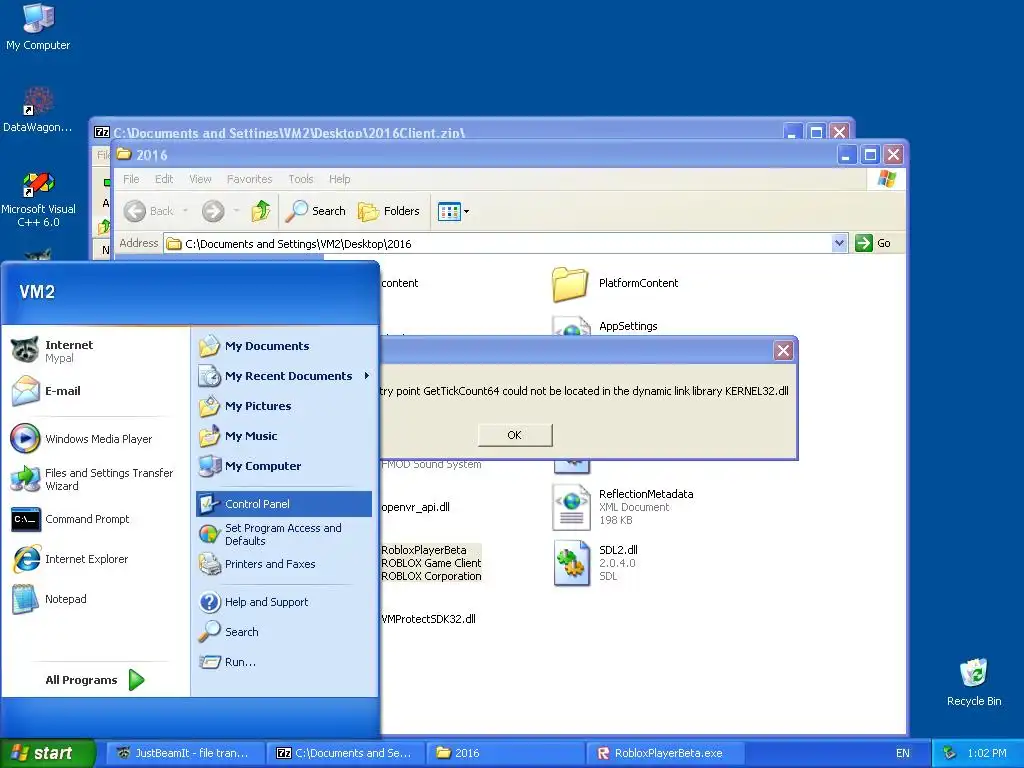Screen dimensions: 1024x768
Task: Maximize the 7-Zip 2016Client.zip window
Action: pyautogui.click(x=816, y=132)
